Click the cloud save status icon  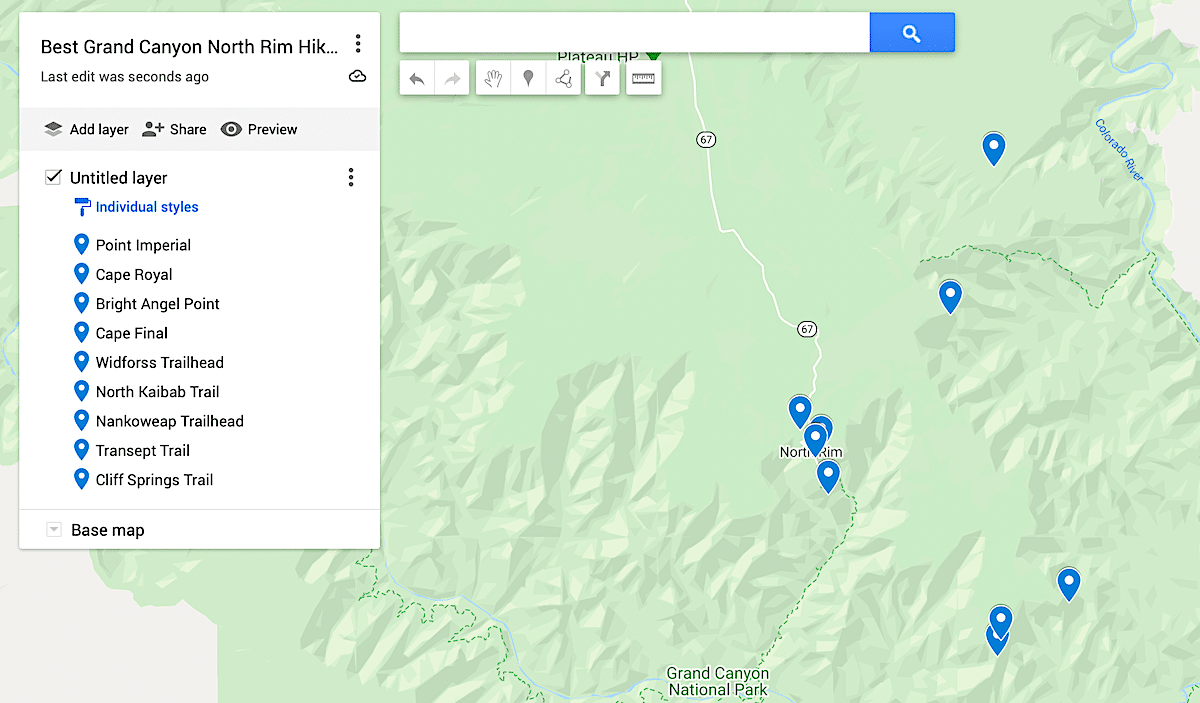tap(357, 76)
